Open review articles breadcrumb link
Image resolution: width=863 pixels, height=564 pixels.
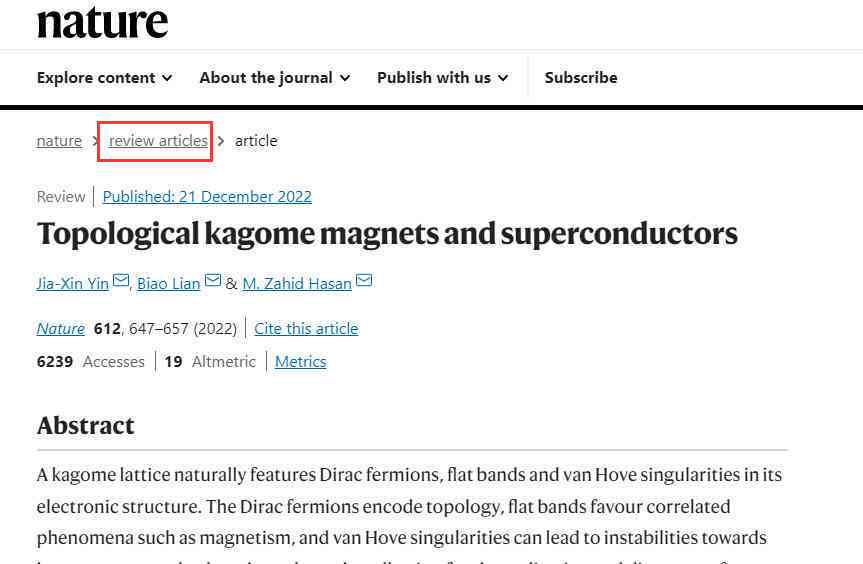click(159, 141)
